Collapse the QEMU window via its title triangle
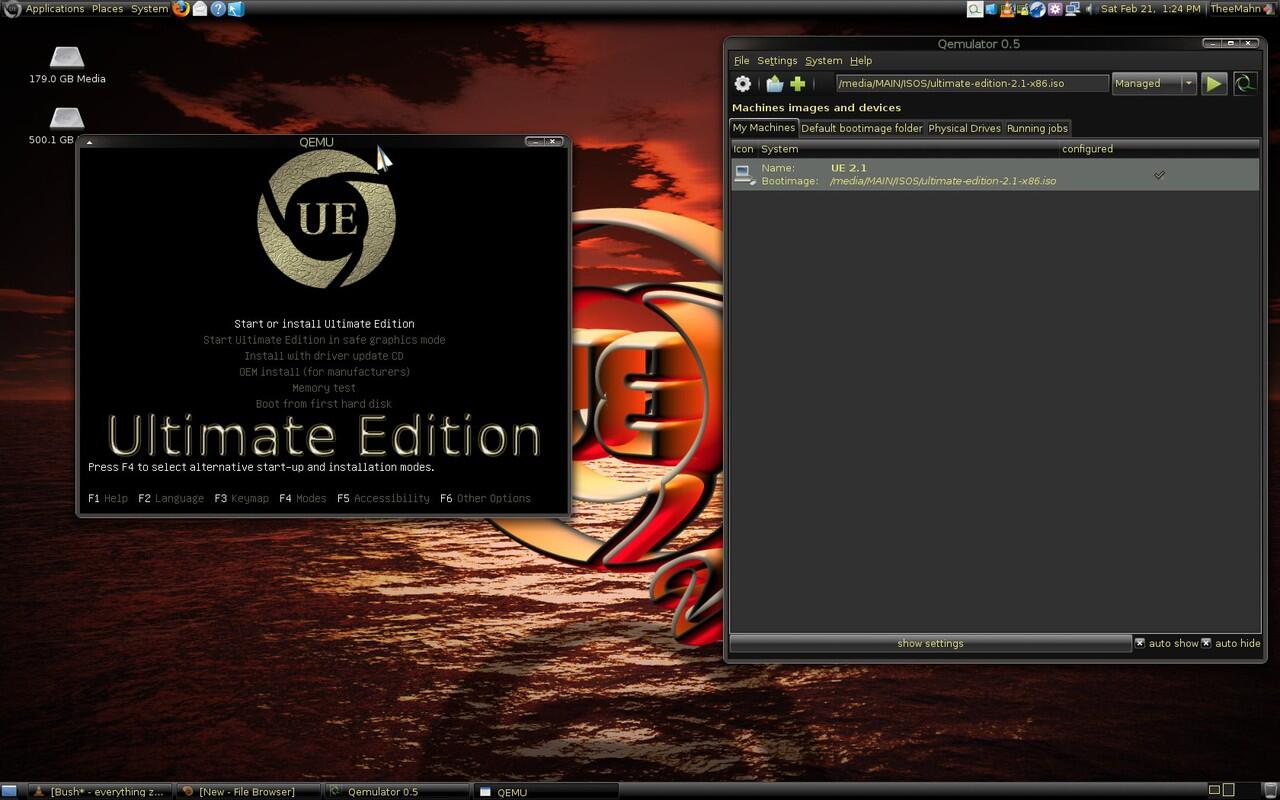This screenshot has width=1280, height=800. point(89,141)
